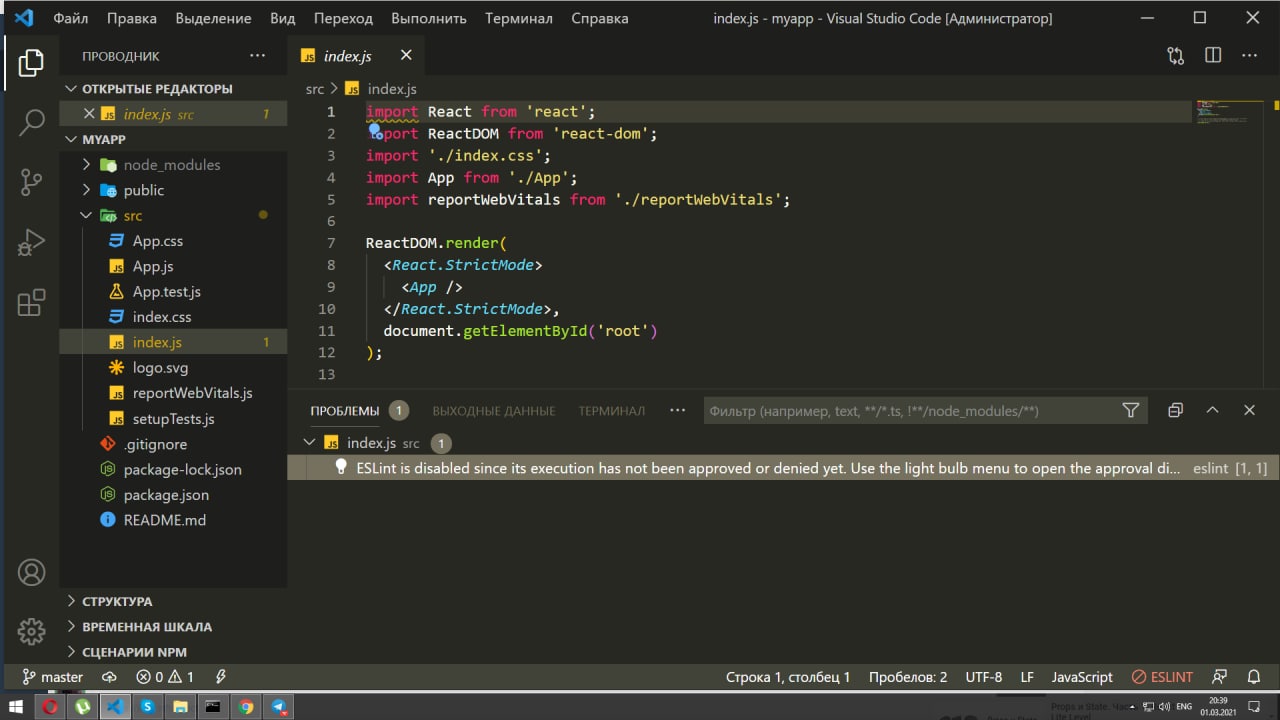Switch to the ВЫХОДНЫЕ ДАННЫЕ tab
Viewport: 1280px width, 720px height.
(x=493, y=411)
